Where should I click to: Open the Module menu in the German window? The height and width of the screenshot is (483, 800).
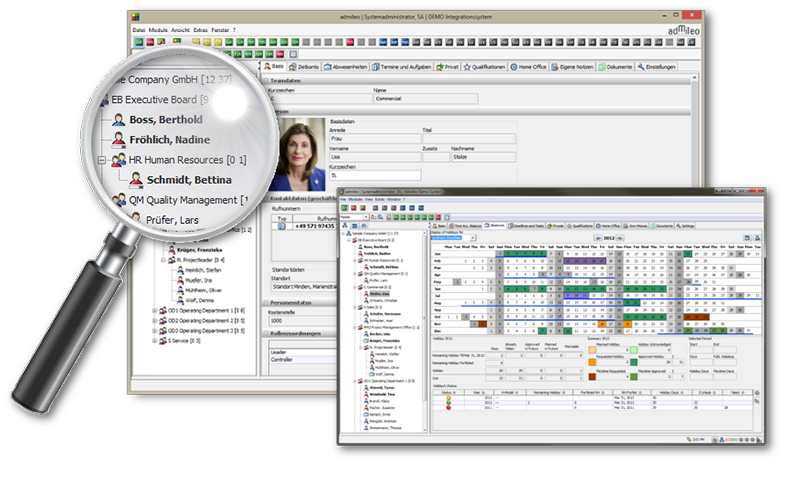coord(158,30)
